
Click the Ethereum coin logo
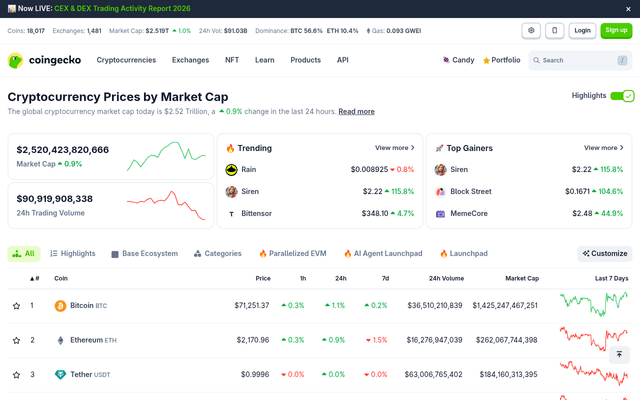[x=60, y=340]
